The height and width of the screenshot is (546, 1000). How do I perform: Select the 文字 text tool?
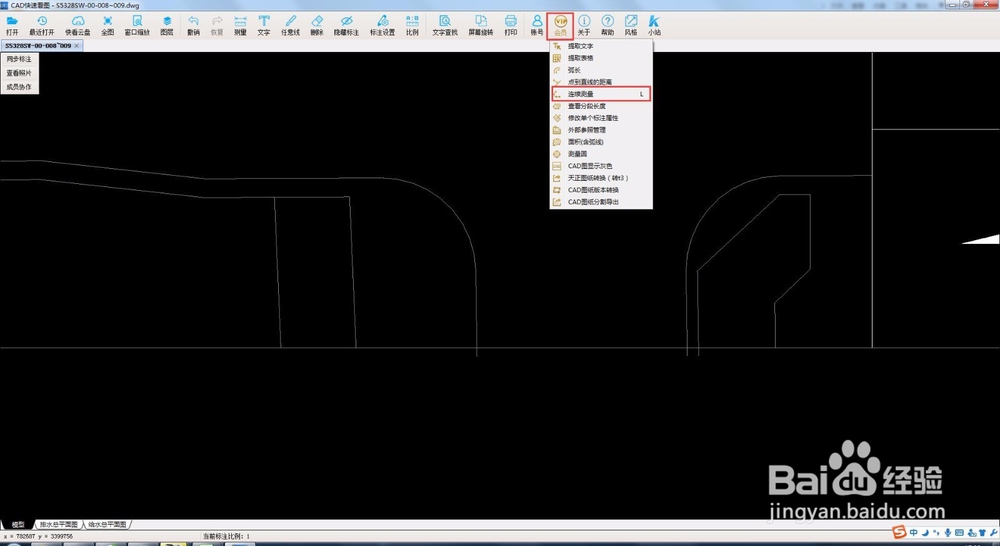coord(264,26)
